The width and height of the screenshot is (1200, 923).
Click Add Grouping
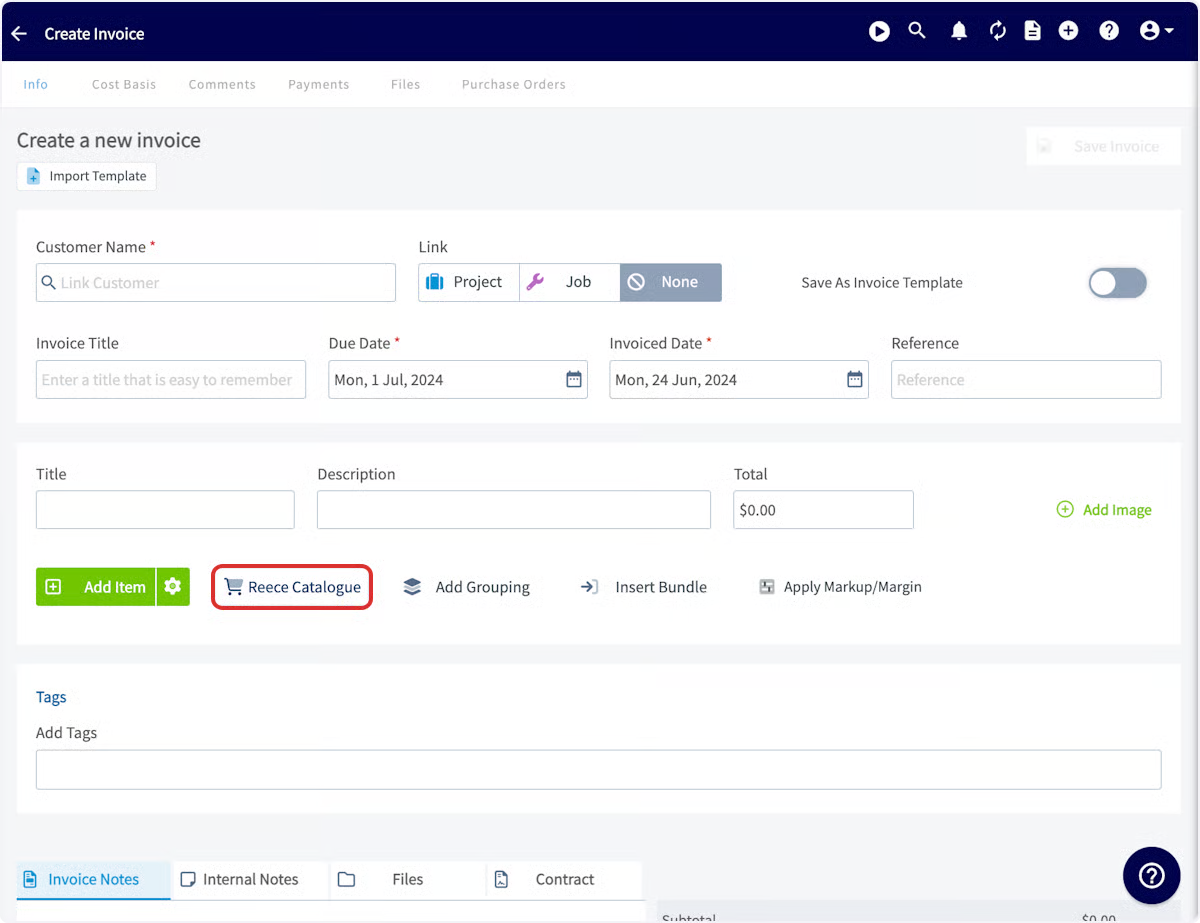click(466, 587)
